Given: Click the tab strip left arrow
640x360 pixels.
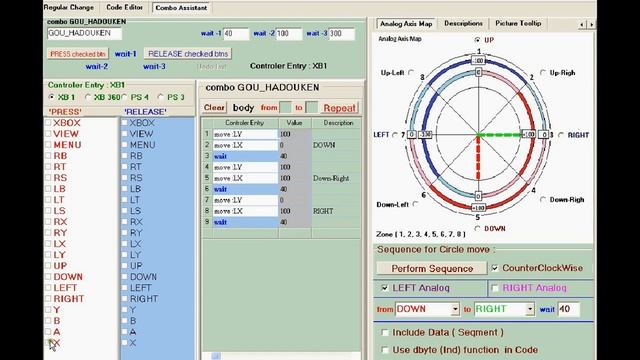Looking at the screenshot, I should tap(582, 25).
